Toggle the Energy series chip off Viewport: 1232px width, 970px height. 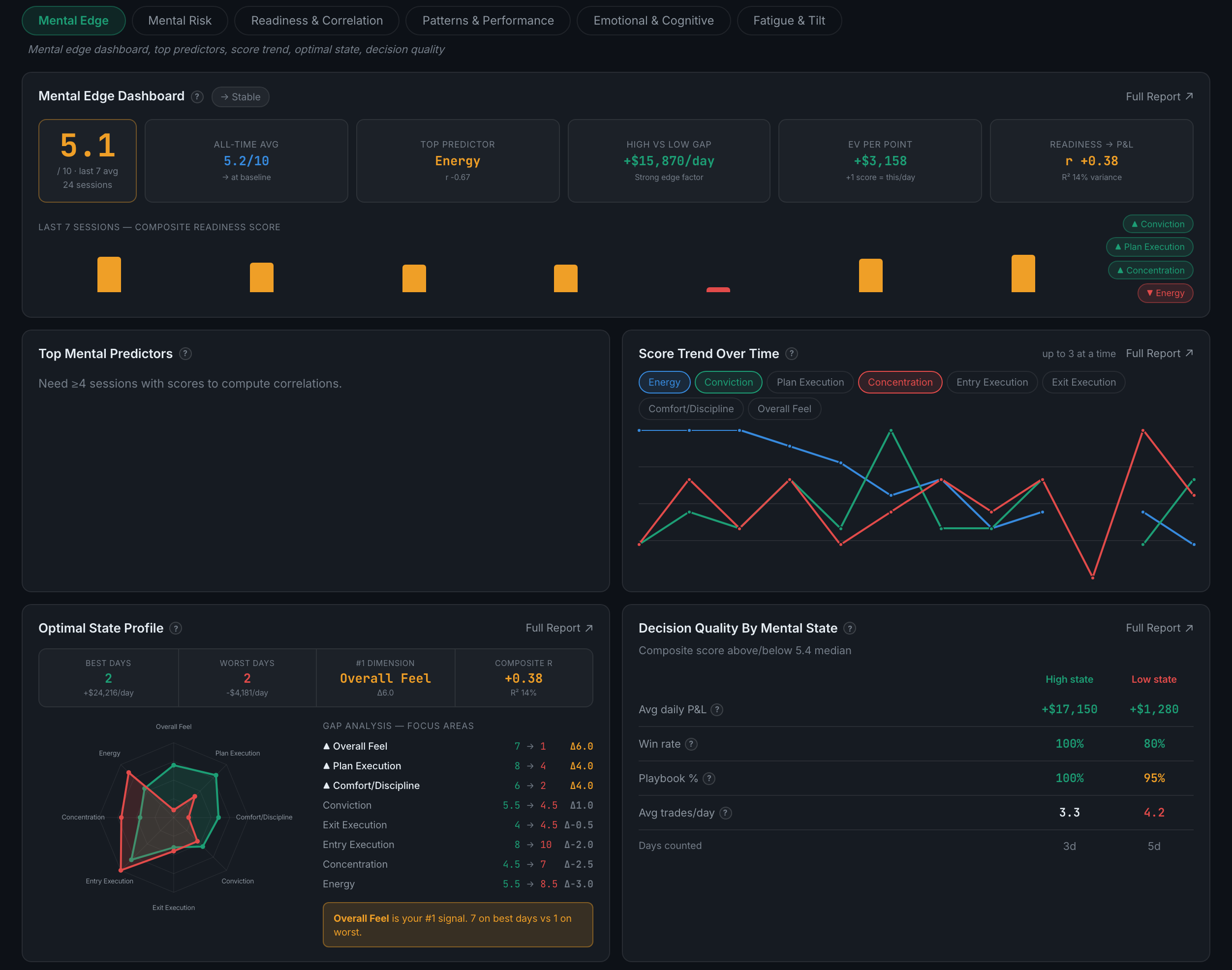pos(664,382)
